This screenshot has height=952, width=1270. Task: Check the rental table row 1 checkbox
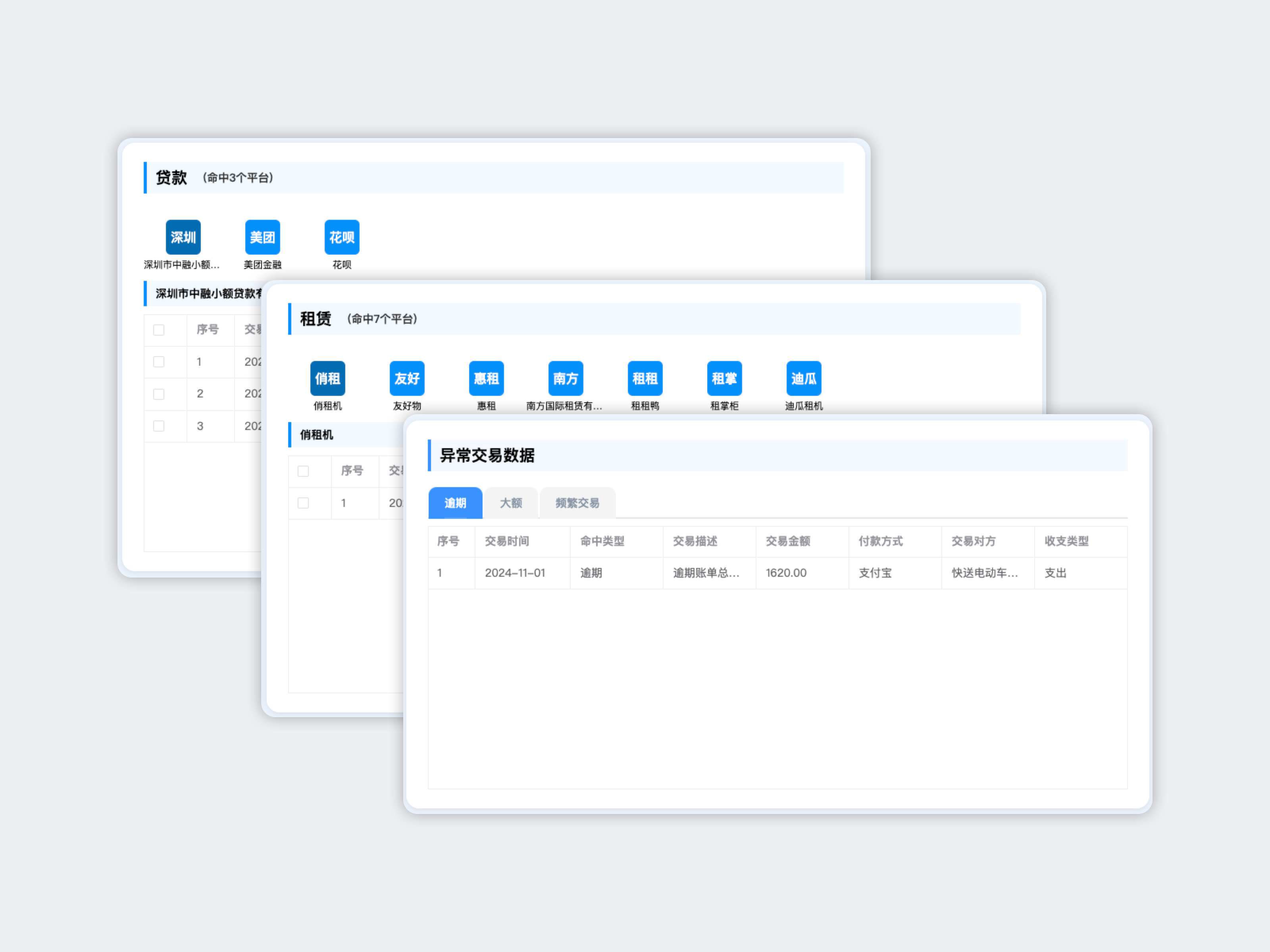tap(303, 503)
